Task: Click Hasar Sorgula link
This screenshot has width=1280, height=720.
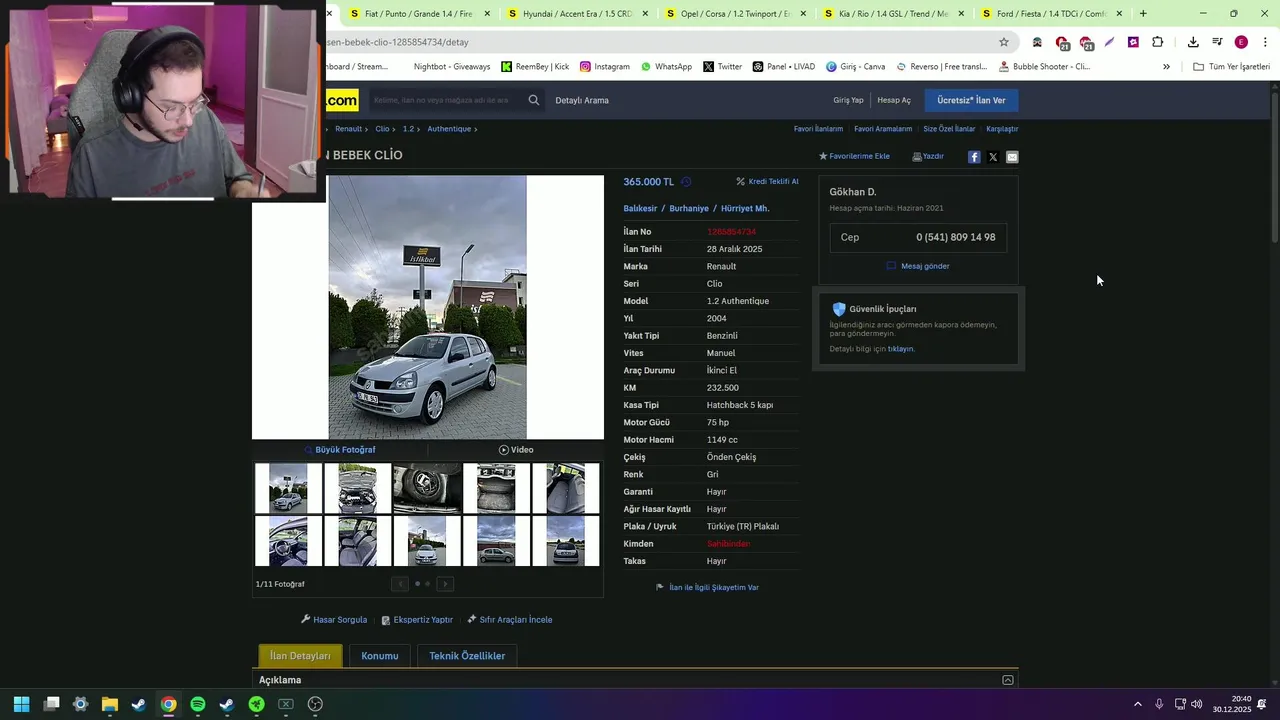Action: click(334, 620)
